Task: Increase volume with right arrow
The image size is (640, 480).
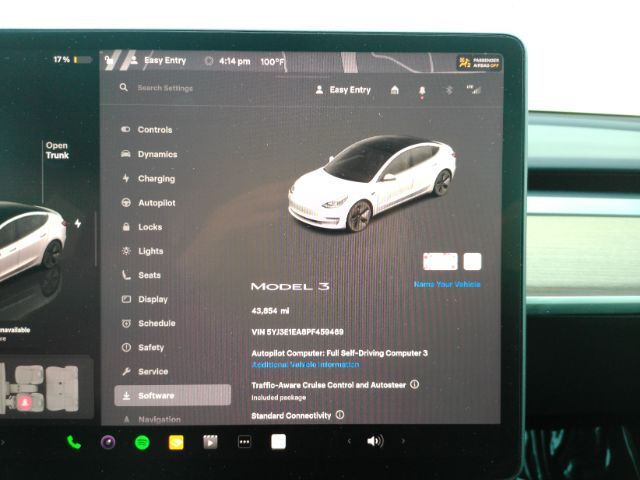Action: (403, 441)
